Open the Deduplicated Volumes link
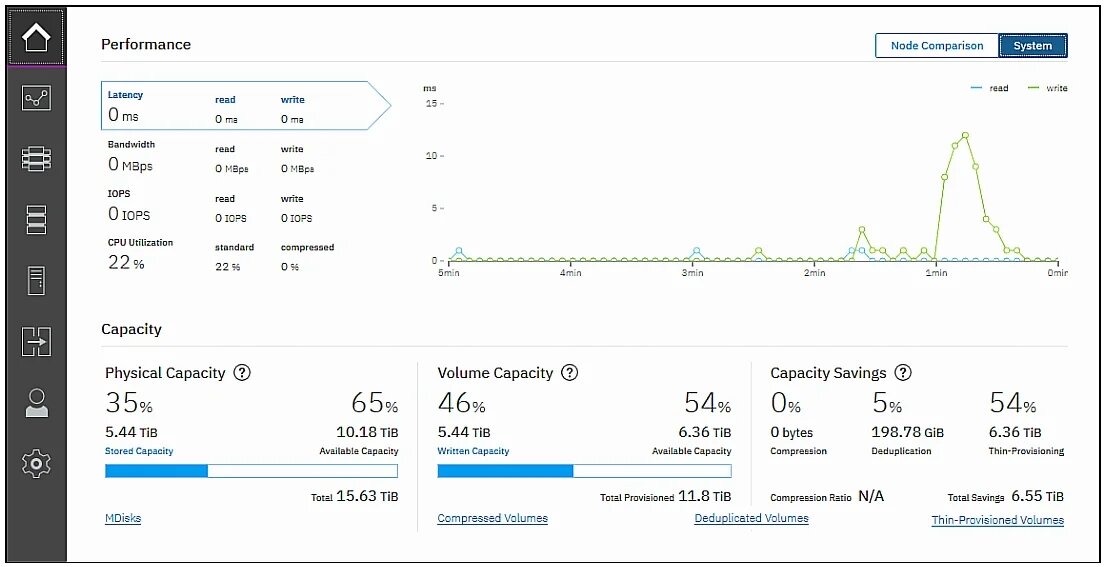 [x=751, y=518]
